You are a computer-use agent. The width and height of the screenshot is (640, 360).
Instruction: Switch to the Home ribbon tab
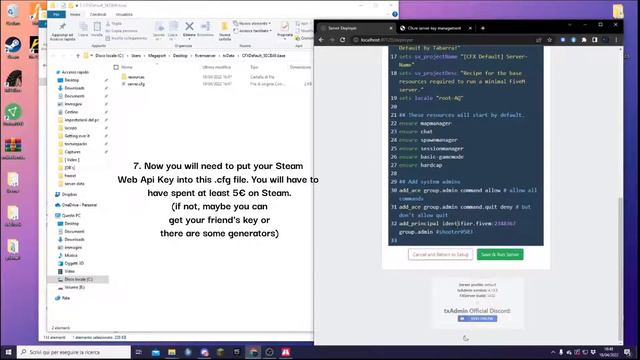(x=75, y=14)
